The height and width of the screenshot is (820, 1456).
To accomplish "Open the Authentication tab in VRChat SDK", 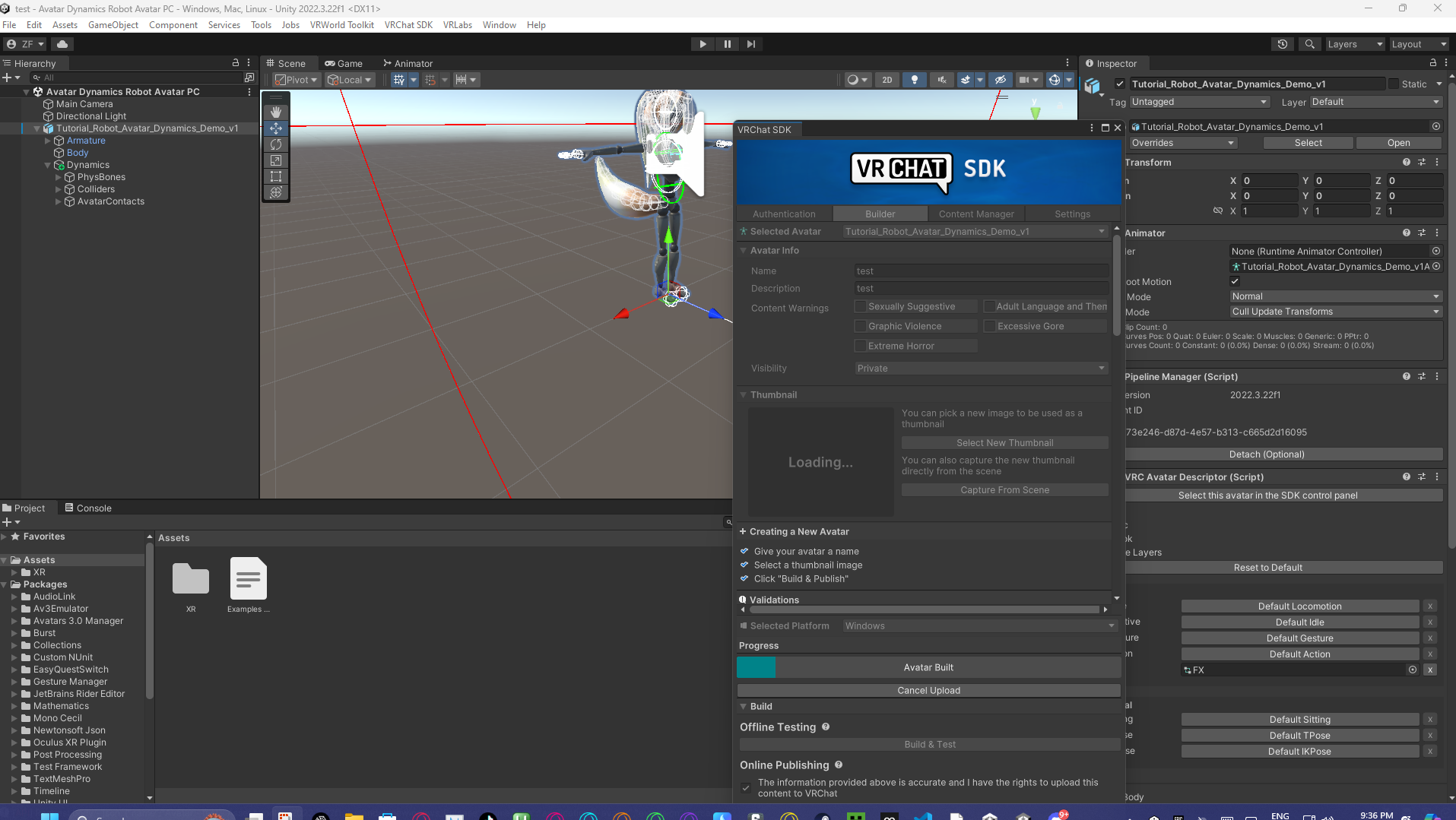I will (x=784, y=214).
